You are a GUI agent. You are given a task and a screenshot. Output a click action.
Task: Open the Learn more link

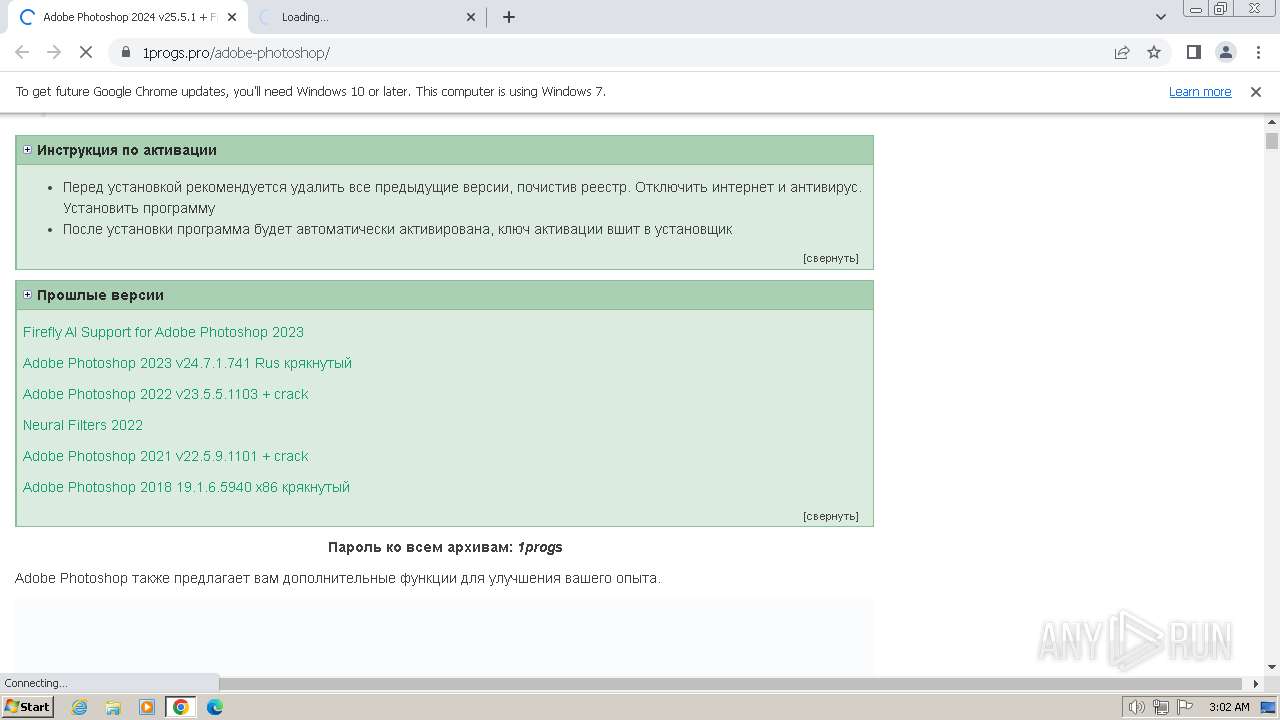1200,92
